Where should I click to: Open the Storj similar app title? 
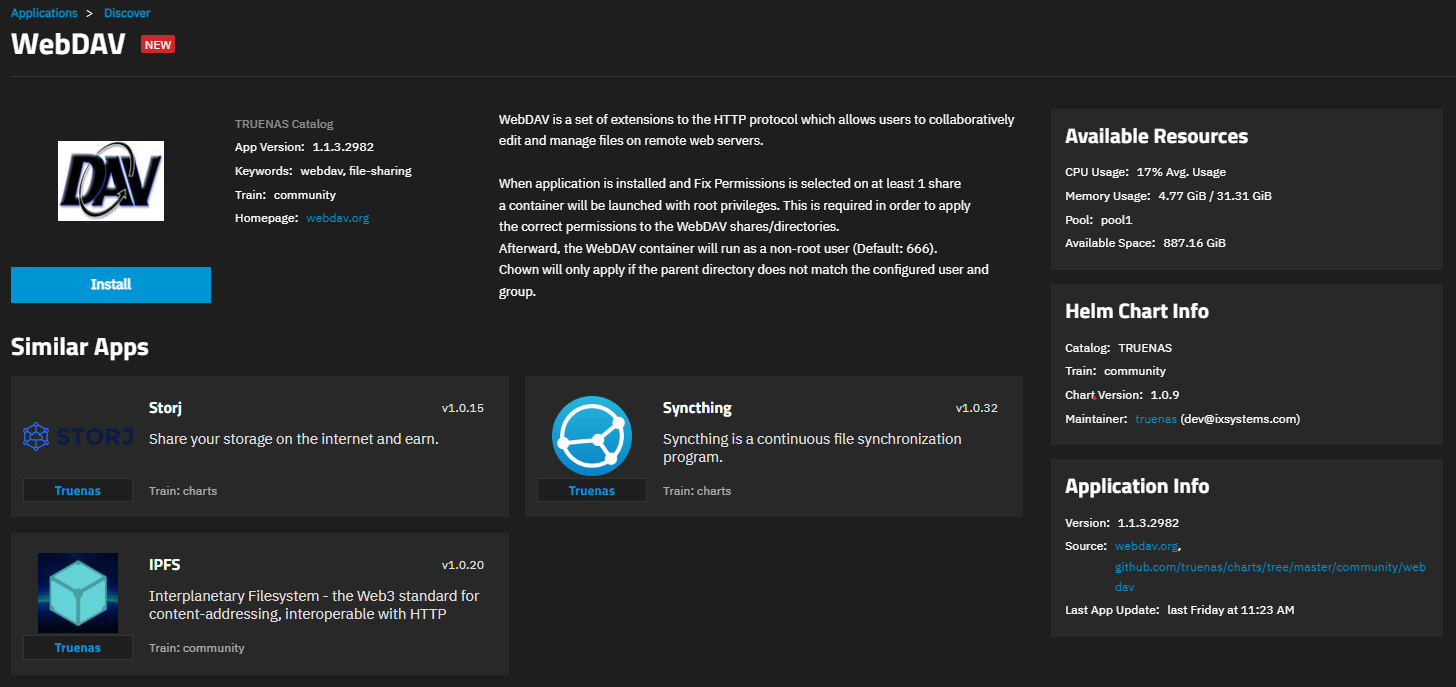click(165, 408)
